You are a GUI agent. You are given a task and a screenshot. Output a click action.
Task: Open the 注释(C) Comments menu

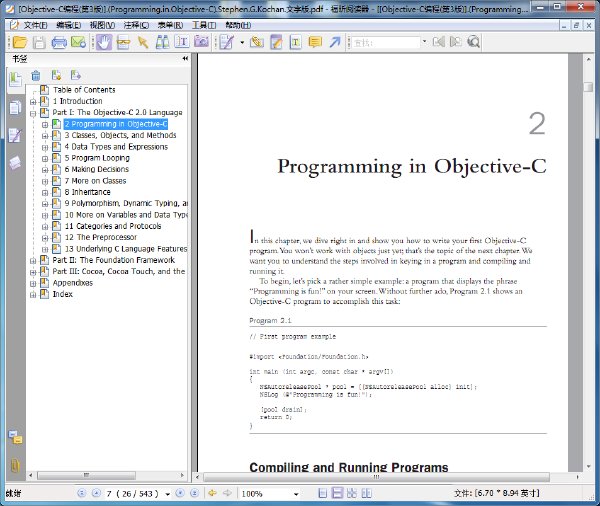136,25
